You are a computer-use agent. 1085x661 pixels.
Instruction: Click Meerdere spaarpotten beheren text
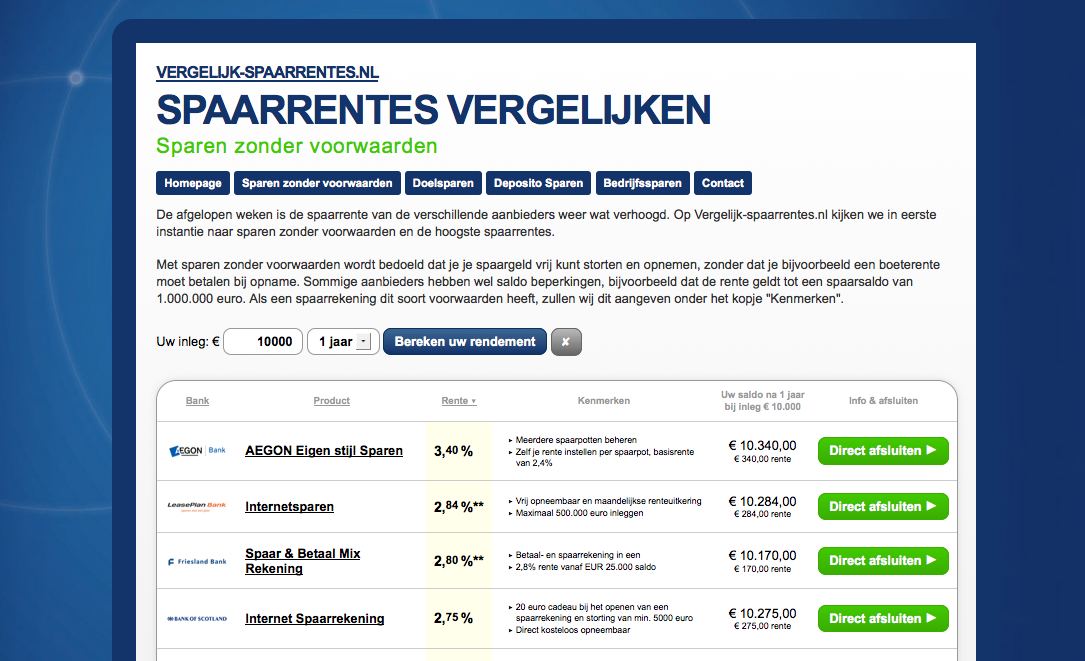click(x=576, y=440)
